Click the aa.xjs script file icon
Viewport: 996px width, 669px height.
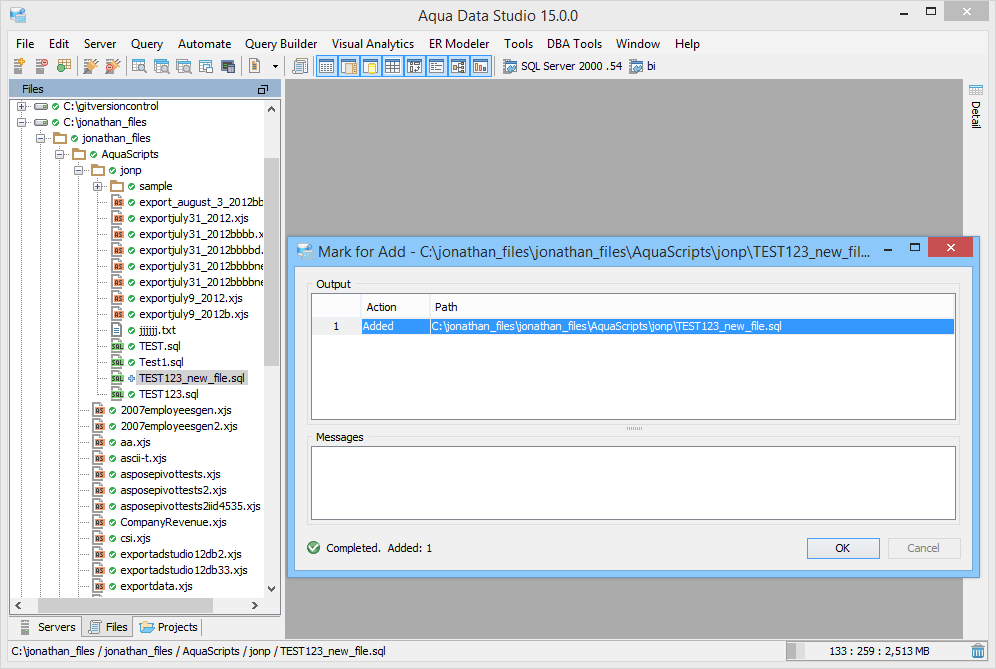[98, 442]
